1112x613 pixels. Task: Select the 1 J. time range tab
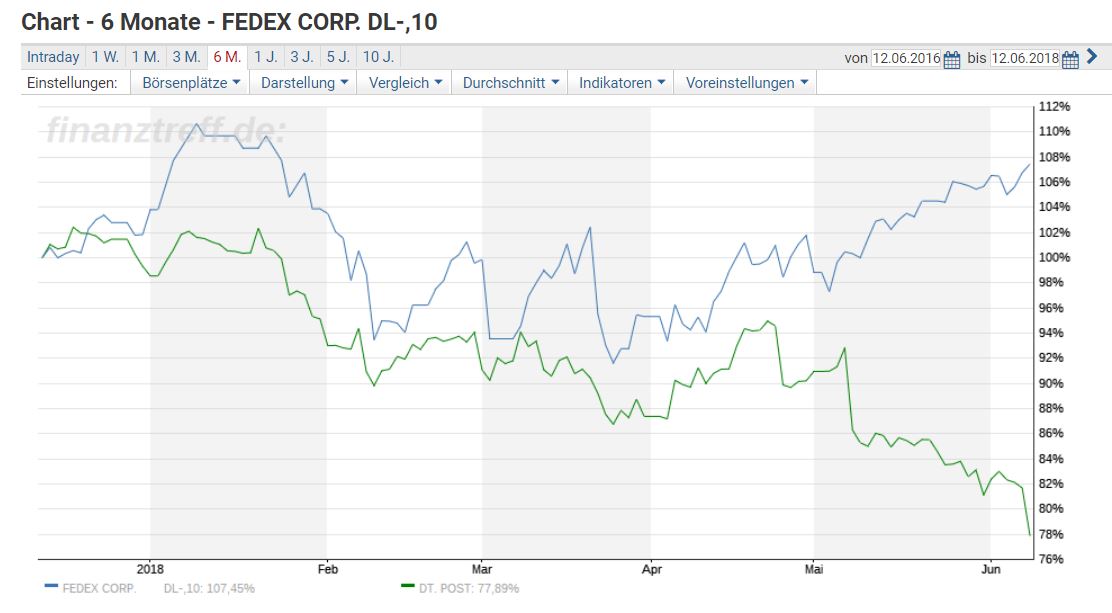pyautogui.click(x=265, y=57)
